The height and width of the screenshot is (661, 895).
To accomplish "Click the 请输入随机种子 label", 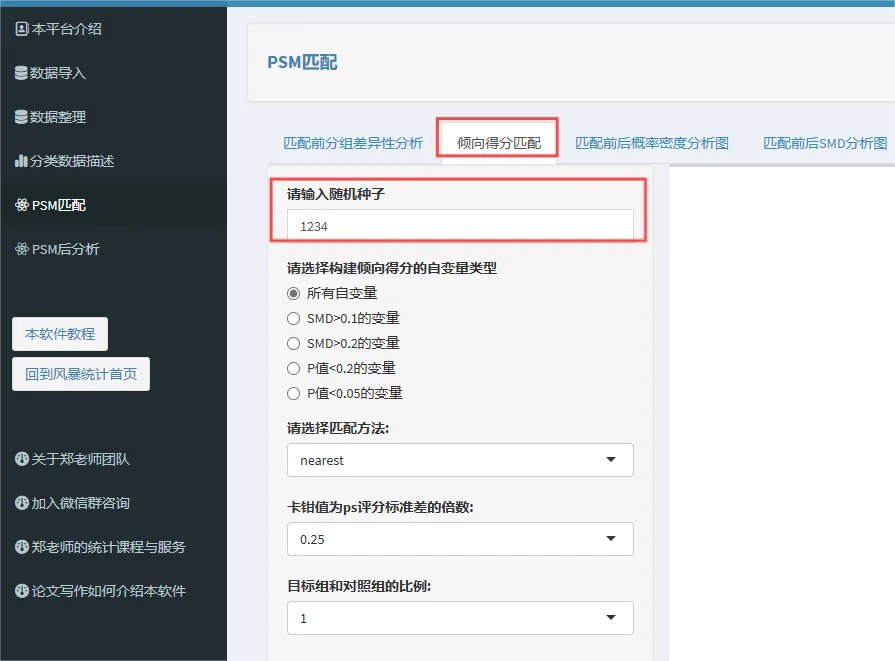I will (x=336, y=194).
